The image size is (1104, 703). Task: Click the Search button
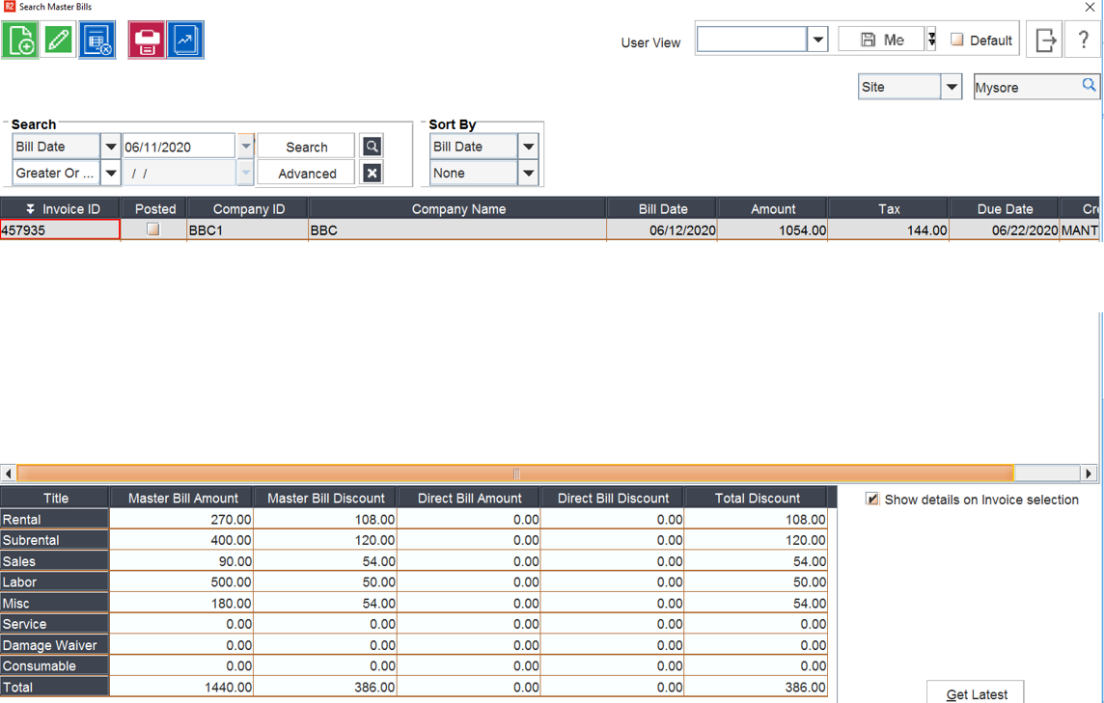[x=306, y=145]
